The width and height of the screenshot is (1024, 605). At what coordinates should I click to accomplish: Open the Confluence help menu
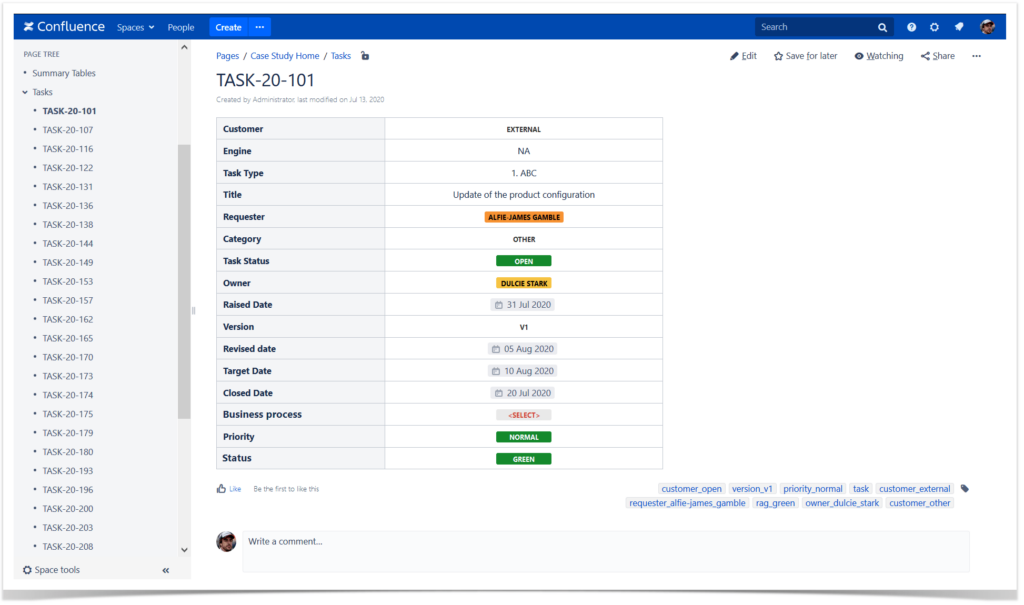pyautogui.click(x=911, y=27)
